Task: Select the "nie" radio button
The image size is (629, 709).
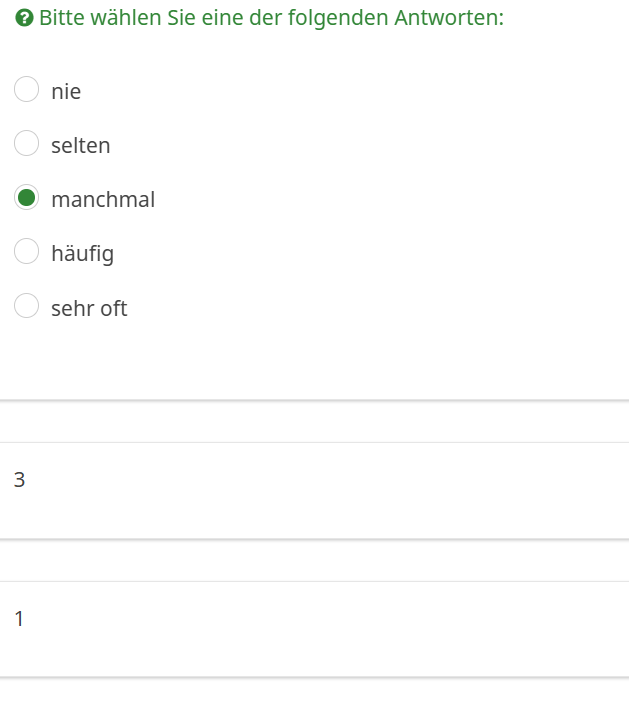Action: click(x=26, y=90)
